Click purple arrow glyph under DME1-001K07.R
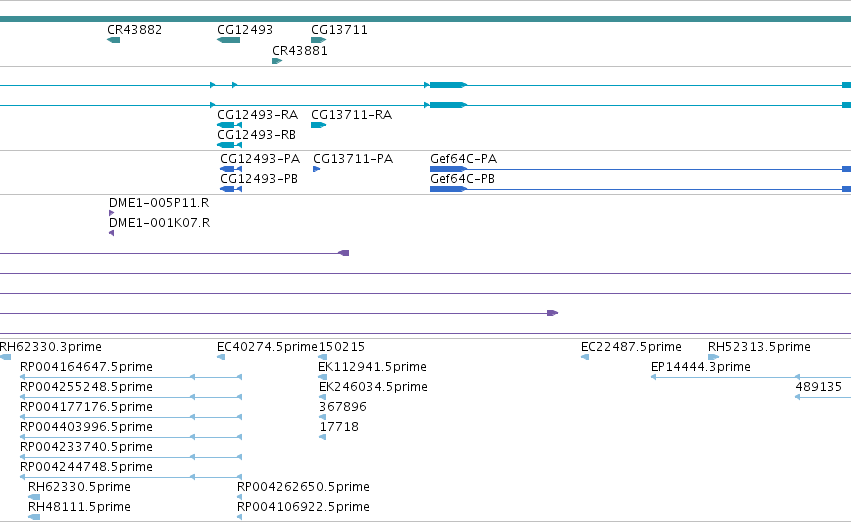This screenshot has height=522, width=851. [x=111, y=233]
